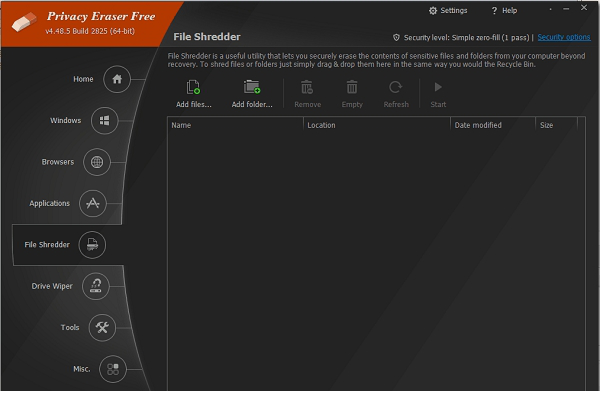This screenshot has height=406, width=600.
Task: Open the Security options link
Action: 564,37
